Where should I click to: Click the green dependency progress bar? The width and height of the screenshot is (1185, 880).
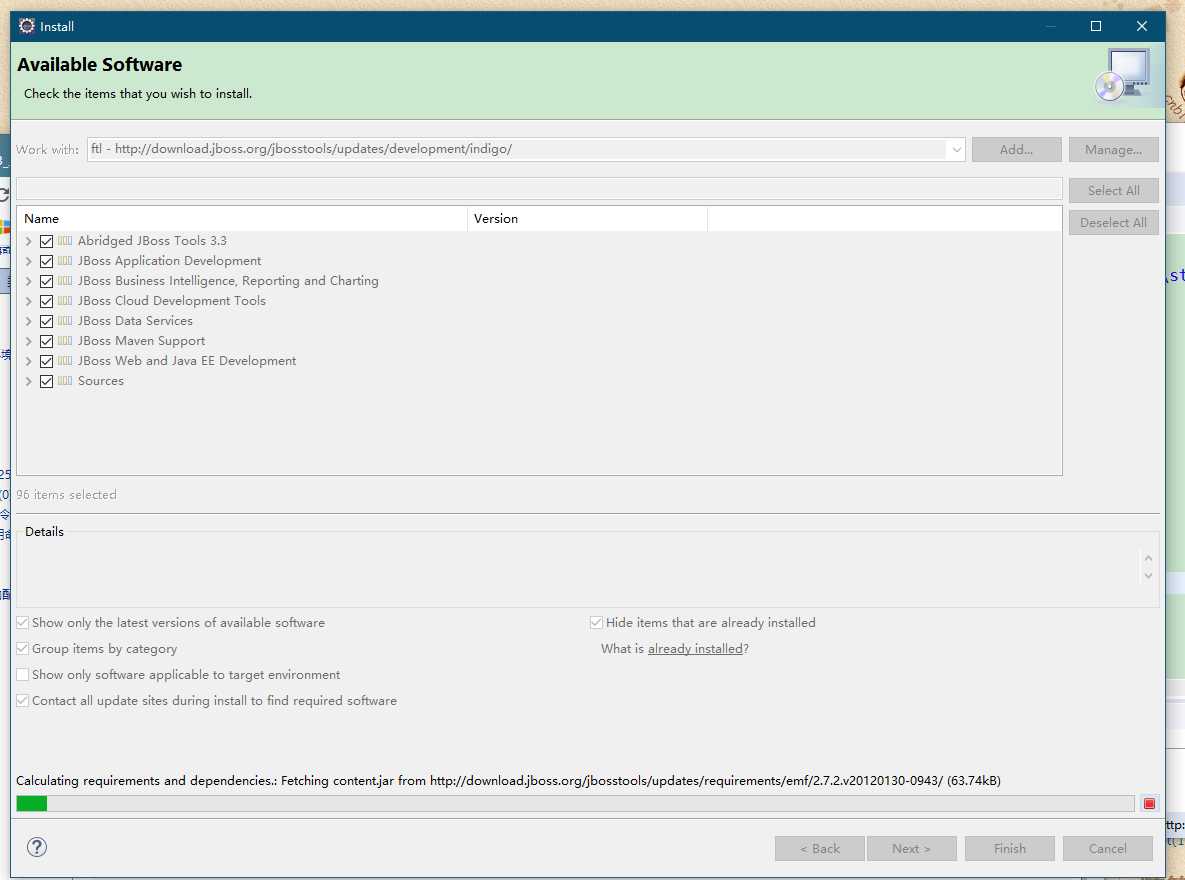[575, 803]
